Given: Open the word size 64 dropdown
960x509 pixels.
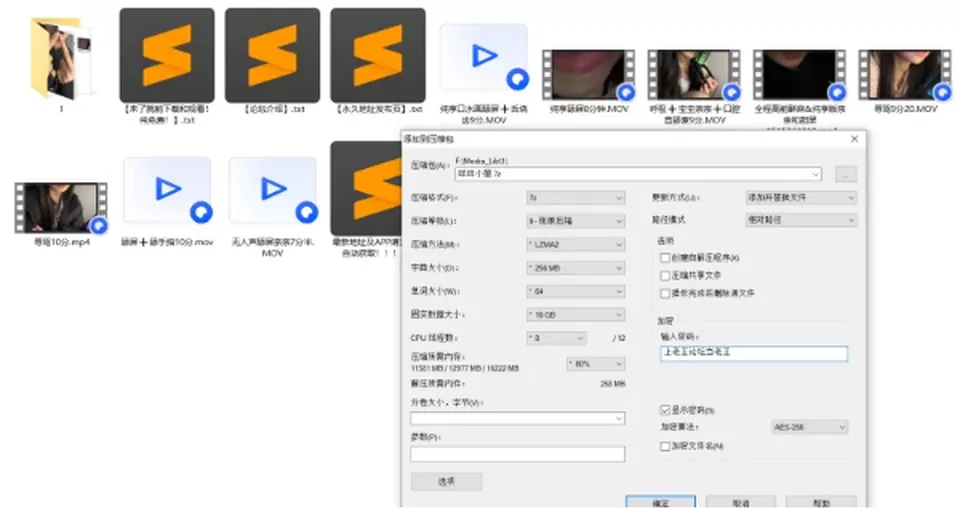Looking at the screenshot, I should click(x=576, y=292).
